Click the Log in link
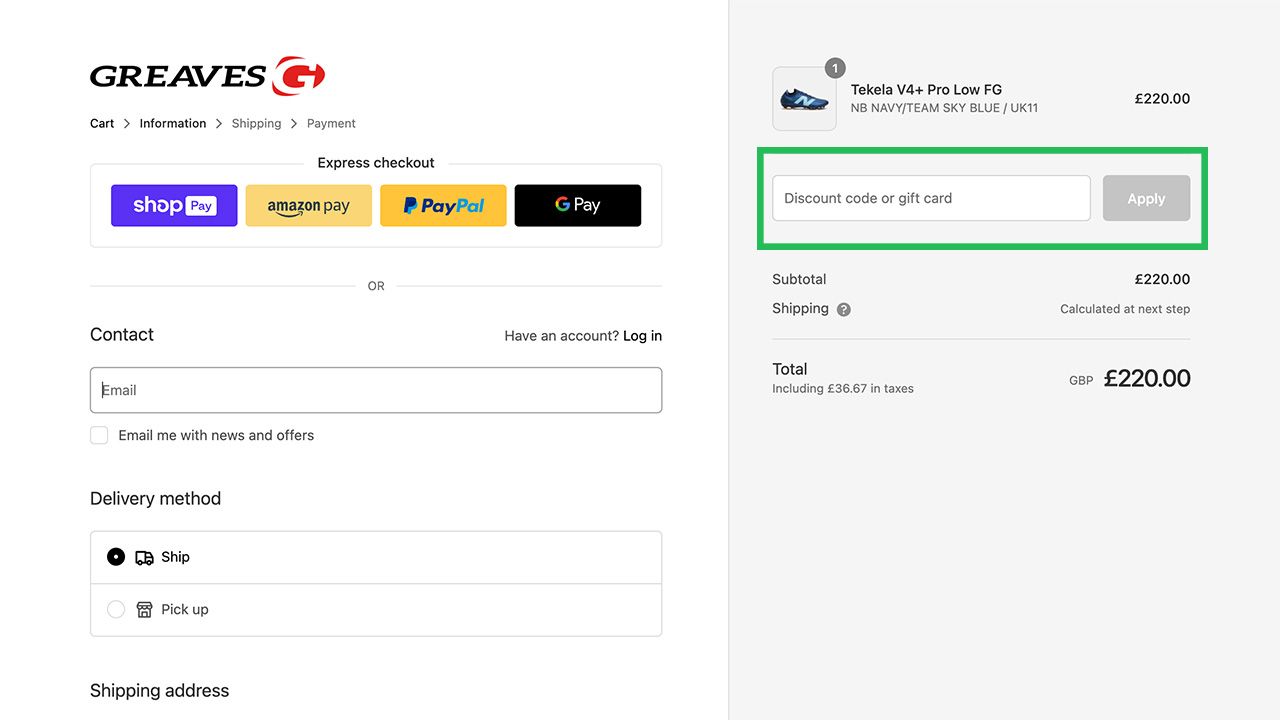The image size is (1280, 720). click(x=642, y=336)
